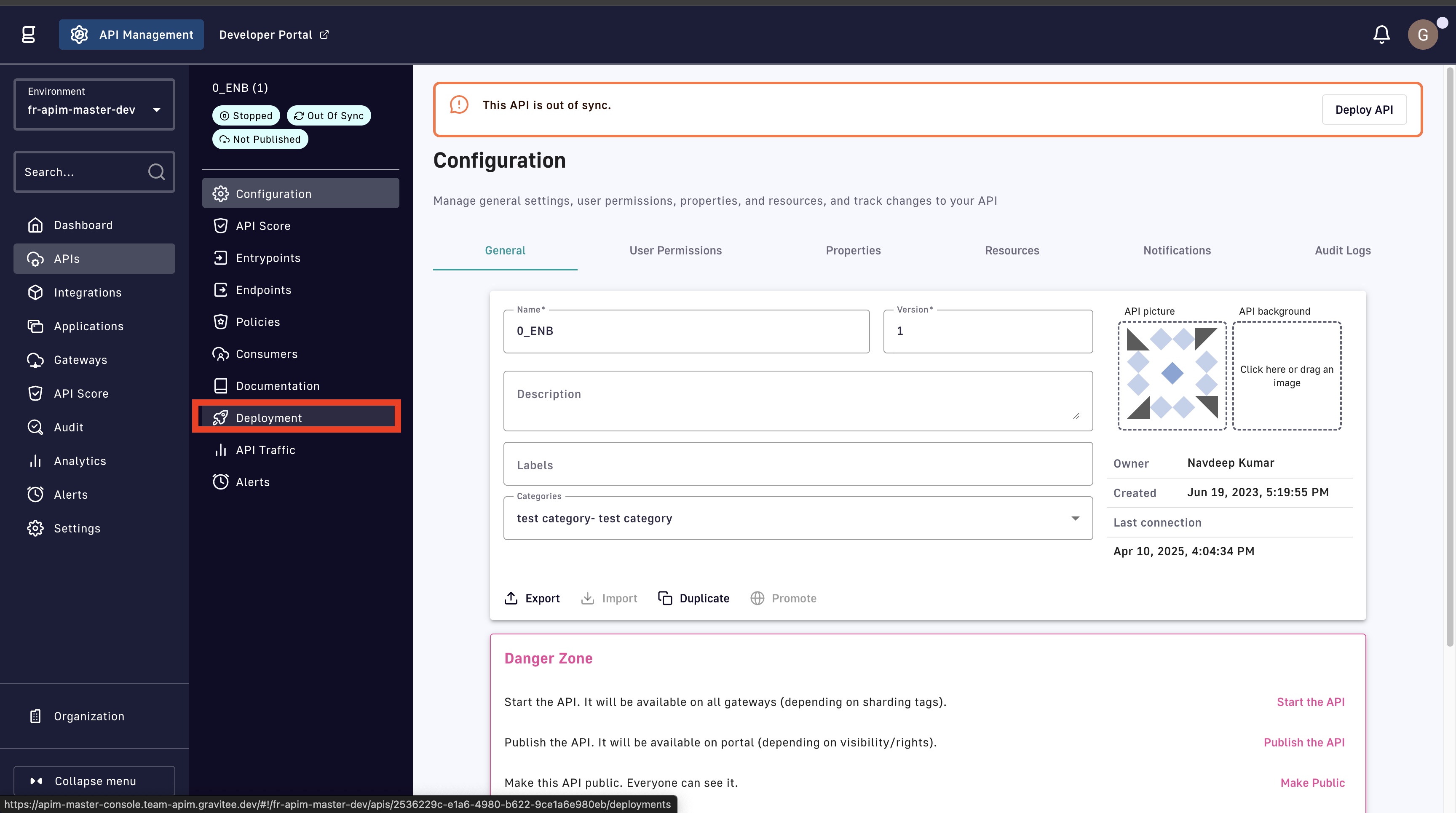Click the Export button

pos(532,598)
